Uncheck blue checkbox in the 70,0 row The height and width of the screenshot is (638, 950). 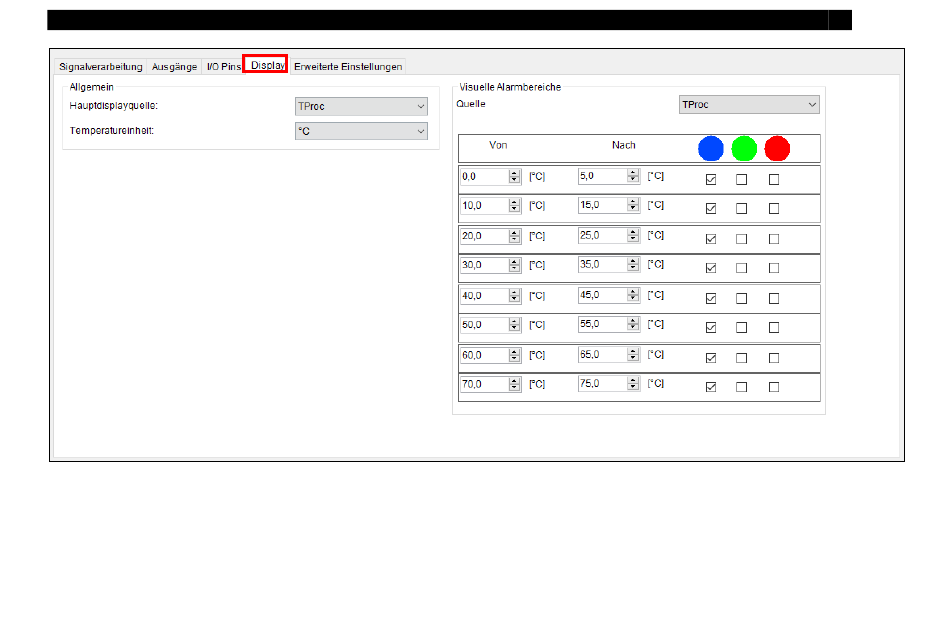tap(711, 387)
